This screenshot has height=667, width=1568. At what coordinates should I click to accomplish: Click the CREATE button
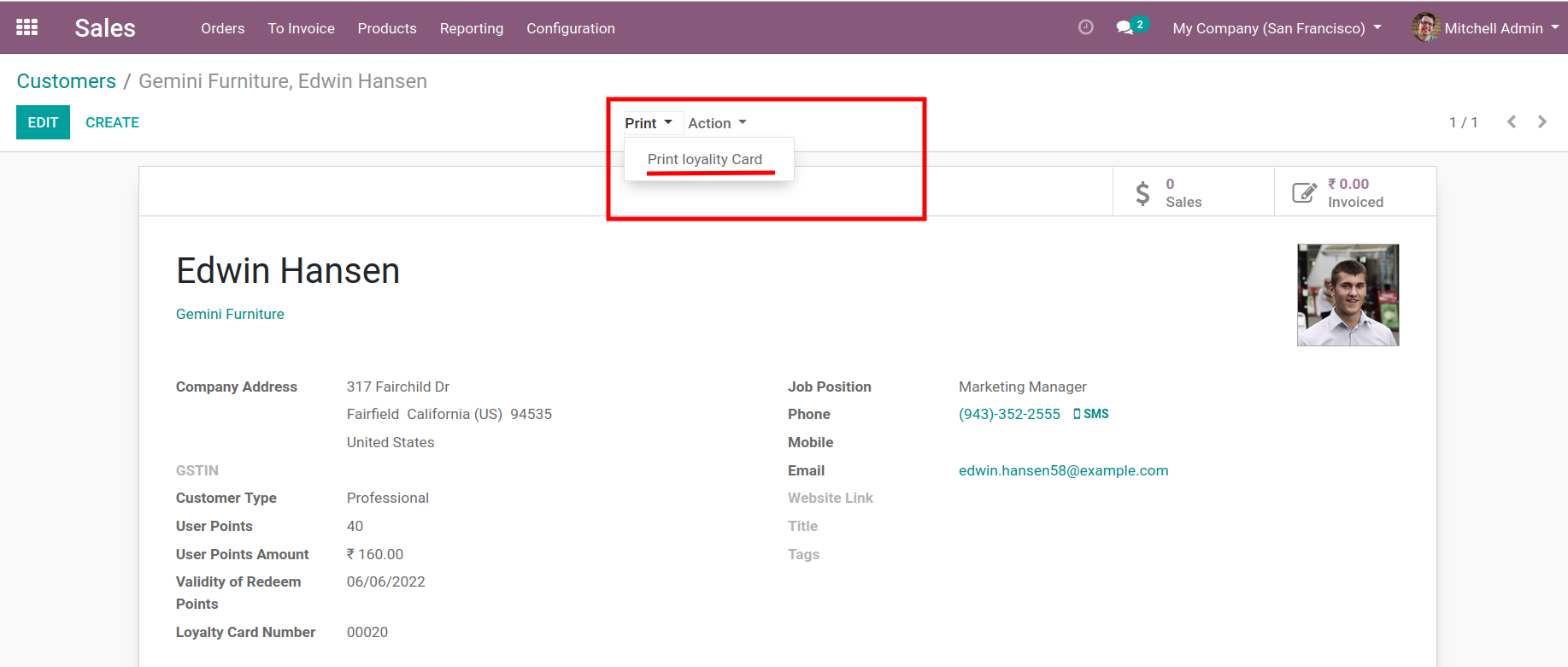point(112,122)
